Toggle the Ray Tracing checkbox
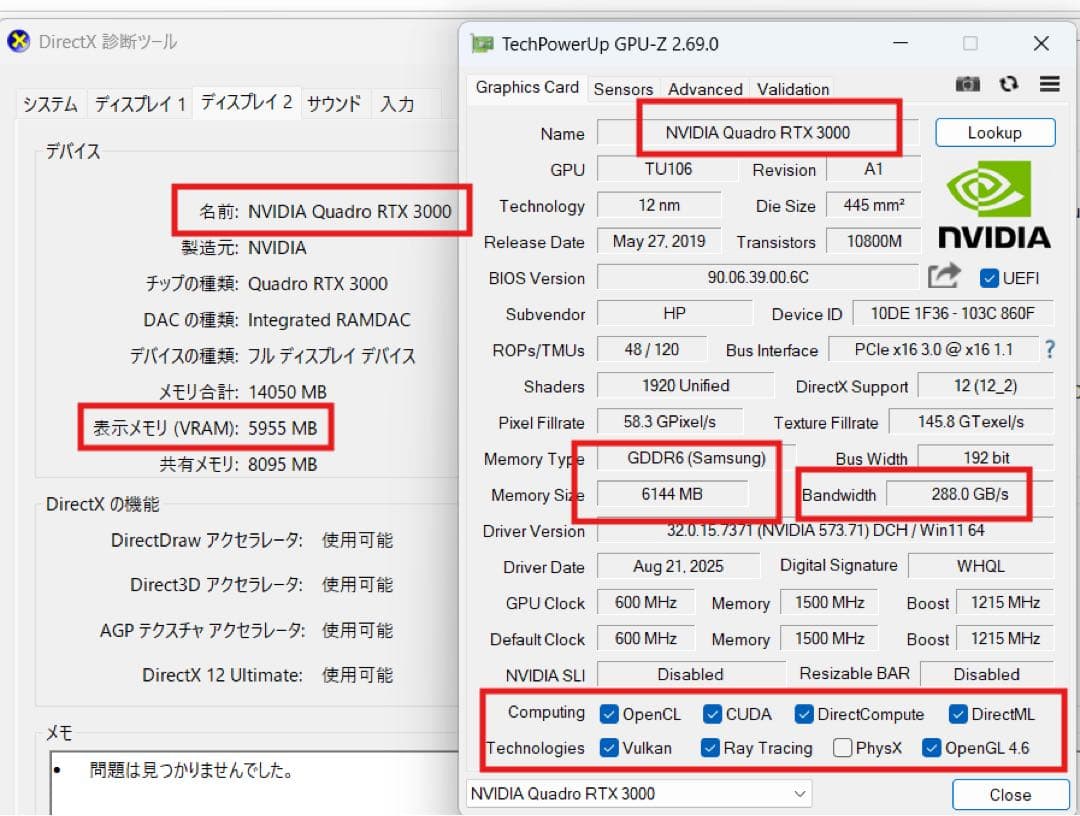 710,748
